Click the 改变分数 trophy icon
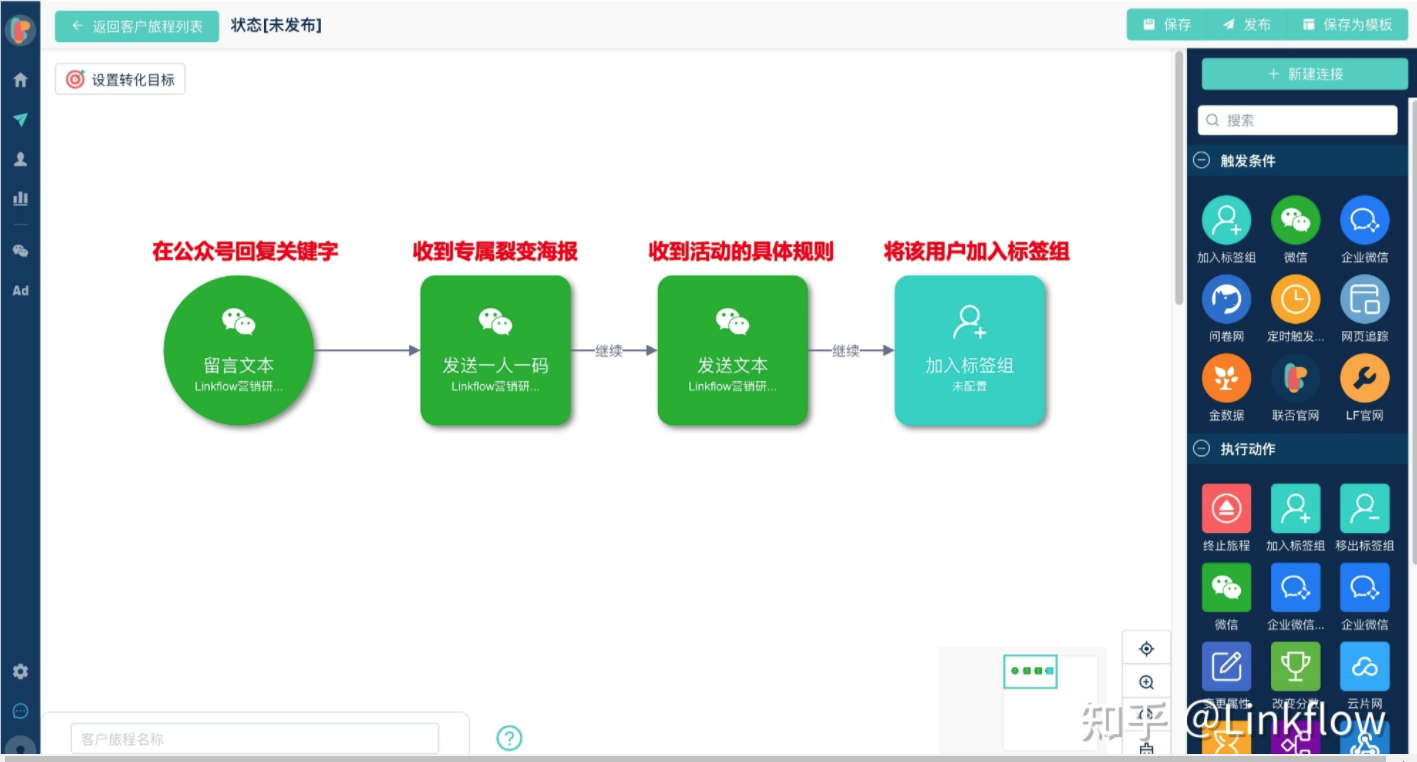 click(1295, 666)
